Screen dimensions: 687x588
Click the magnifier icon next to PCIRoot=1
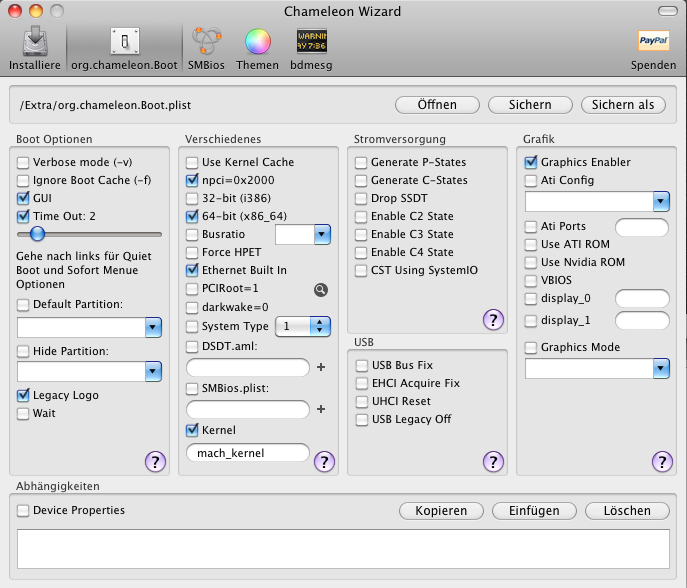tap(320, 289)
